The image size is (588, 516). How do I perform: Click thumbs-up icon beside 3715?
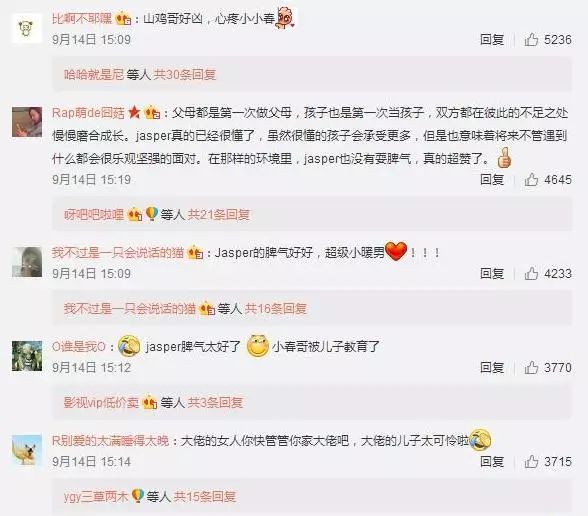point(531,462)
